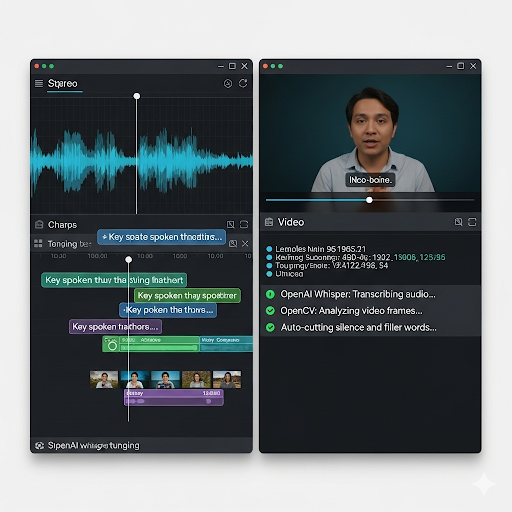Click green traffic light on left window
This screenshot has width=512, height=512.
click(52, 66)
